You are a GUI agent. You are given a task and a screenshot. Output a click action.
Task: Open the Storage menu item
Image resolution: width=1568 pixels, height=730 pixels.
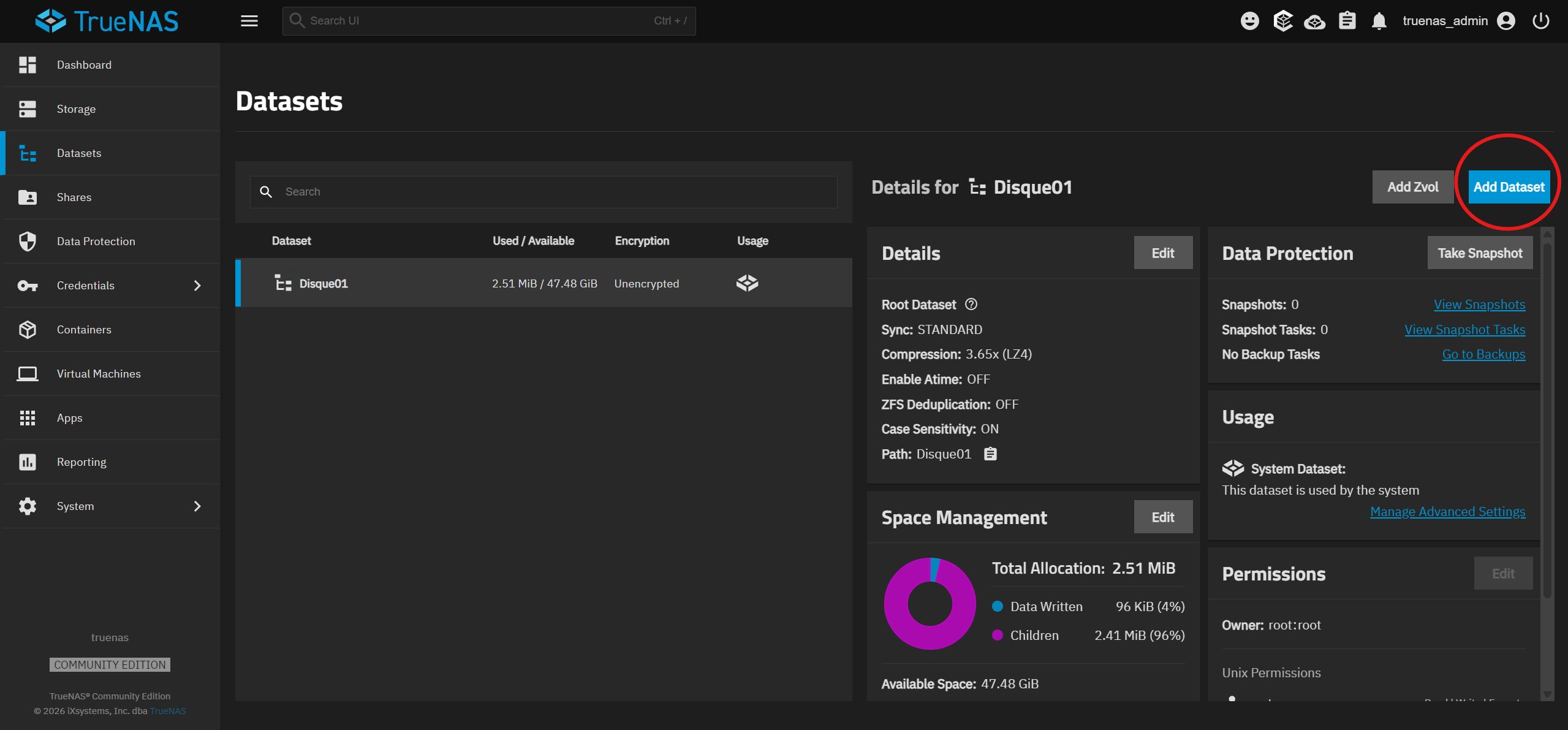[x=110, y=109]
